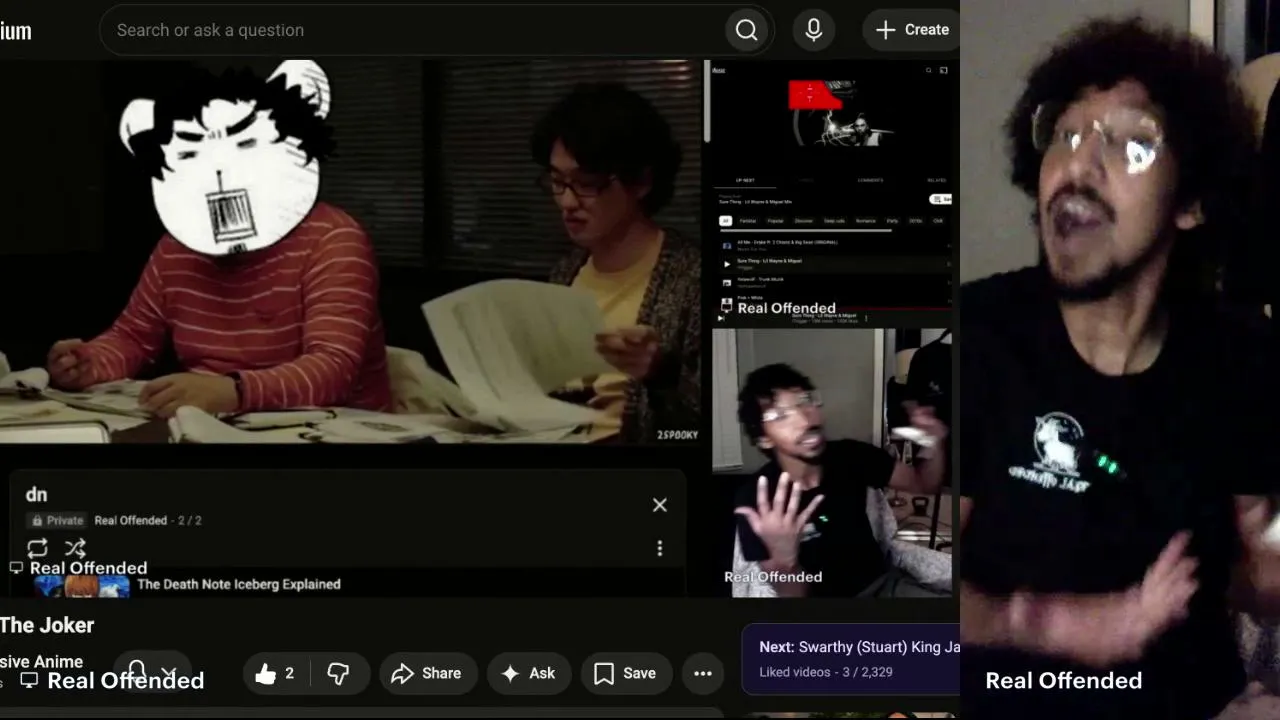The width and height of the screenshot is (1280, 720).
Task: Select the "Party" filter chip
Action: click(892, 221)
